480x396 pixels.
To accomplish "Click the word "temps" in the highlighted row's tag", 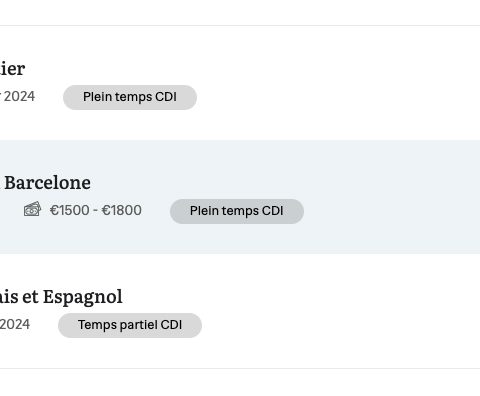I will click(237, 211).
